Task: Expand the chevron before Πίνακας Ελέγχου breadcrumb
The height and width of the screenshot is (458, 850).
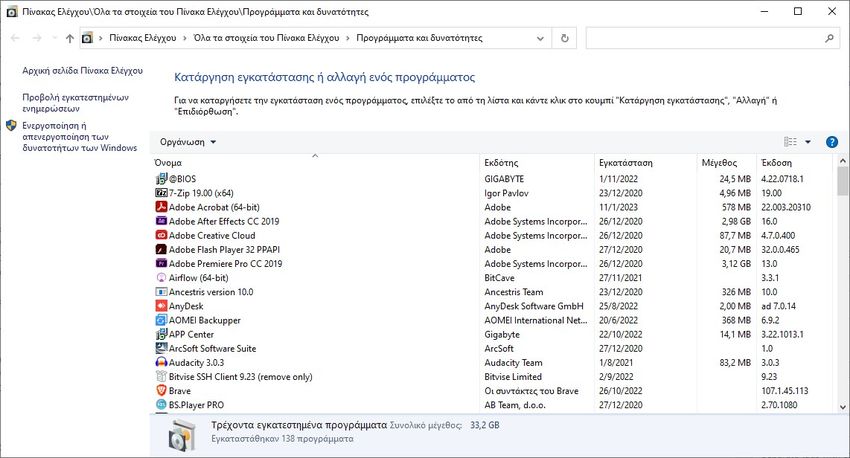Action: pos(101,38)
